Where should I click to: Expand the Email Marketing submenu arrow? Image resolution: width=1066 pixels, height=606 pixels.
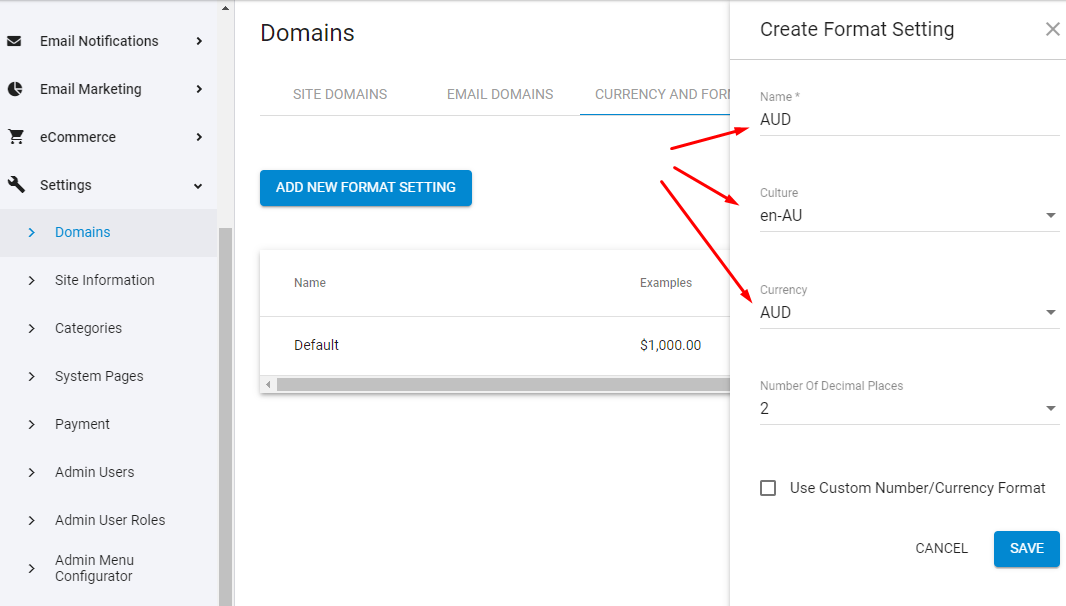199,89
